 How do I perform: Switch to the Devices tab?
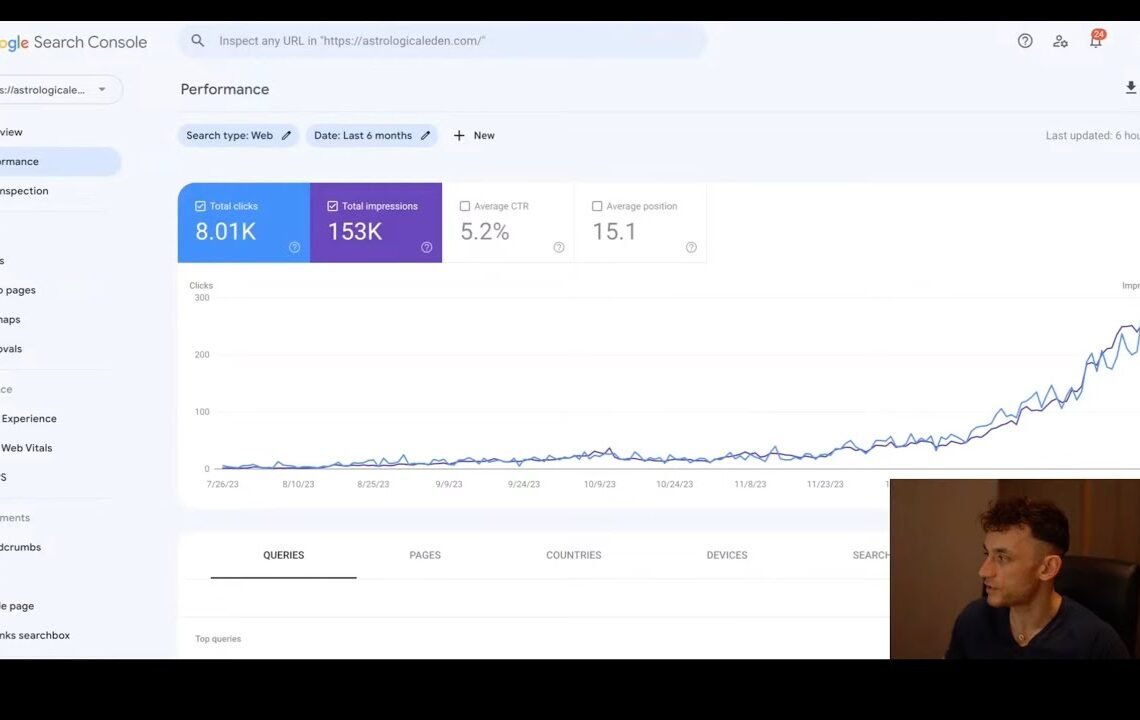click(x=727, y=555)
